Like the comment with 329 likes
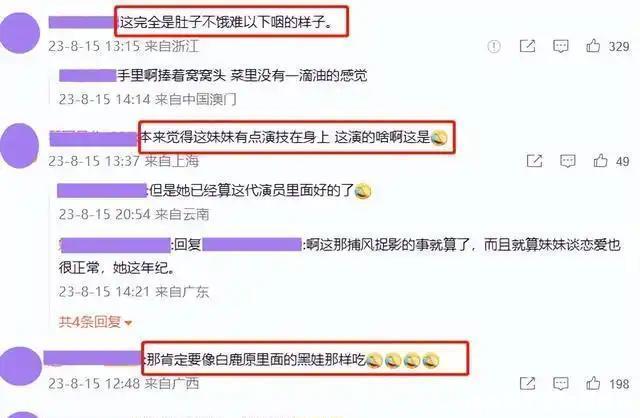640x418 pixels. coord(593,46)
